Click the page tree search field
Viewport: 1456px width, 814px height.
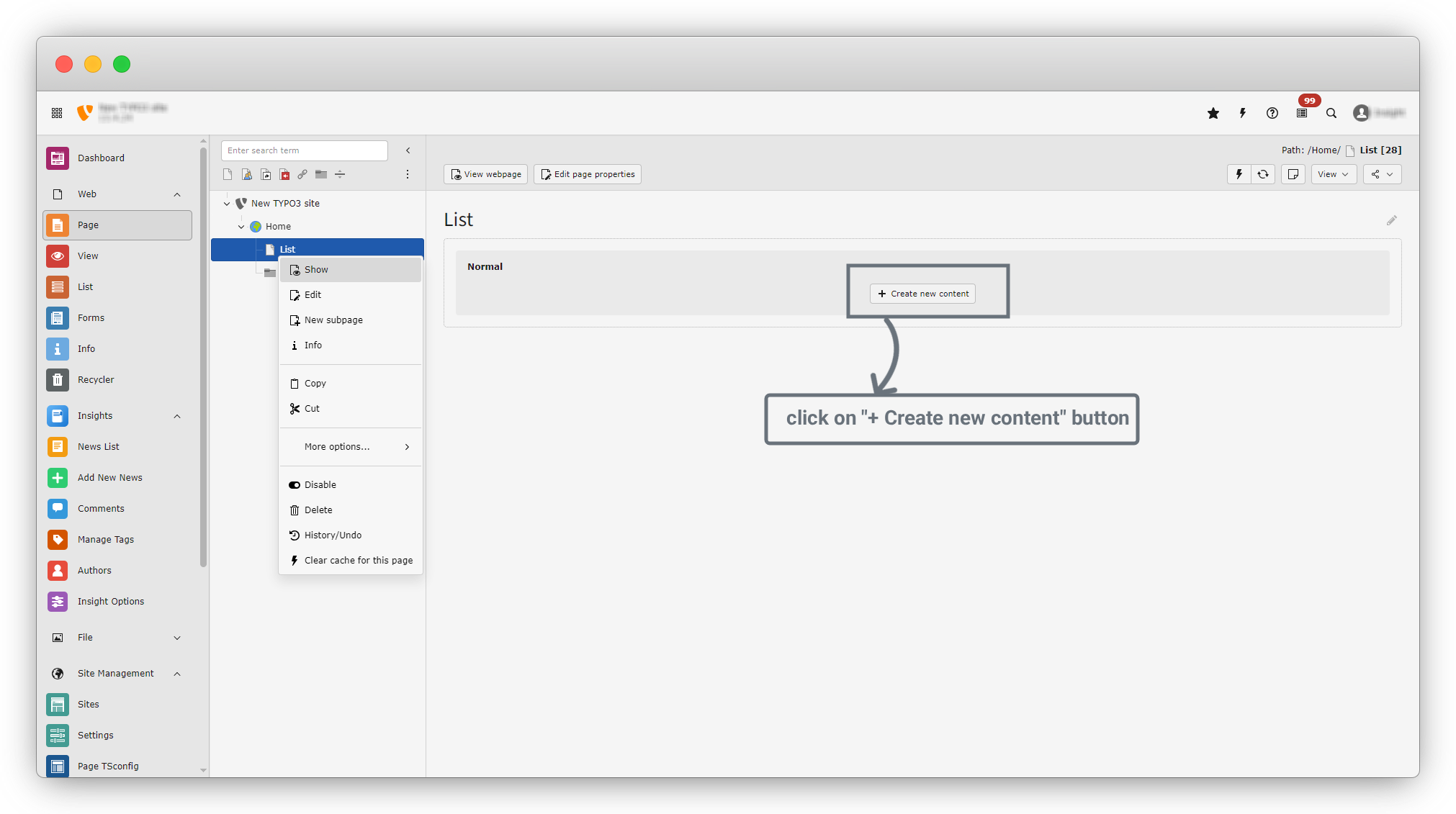coord(304,150)
